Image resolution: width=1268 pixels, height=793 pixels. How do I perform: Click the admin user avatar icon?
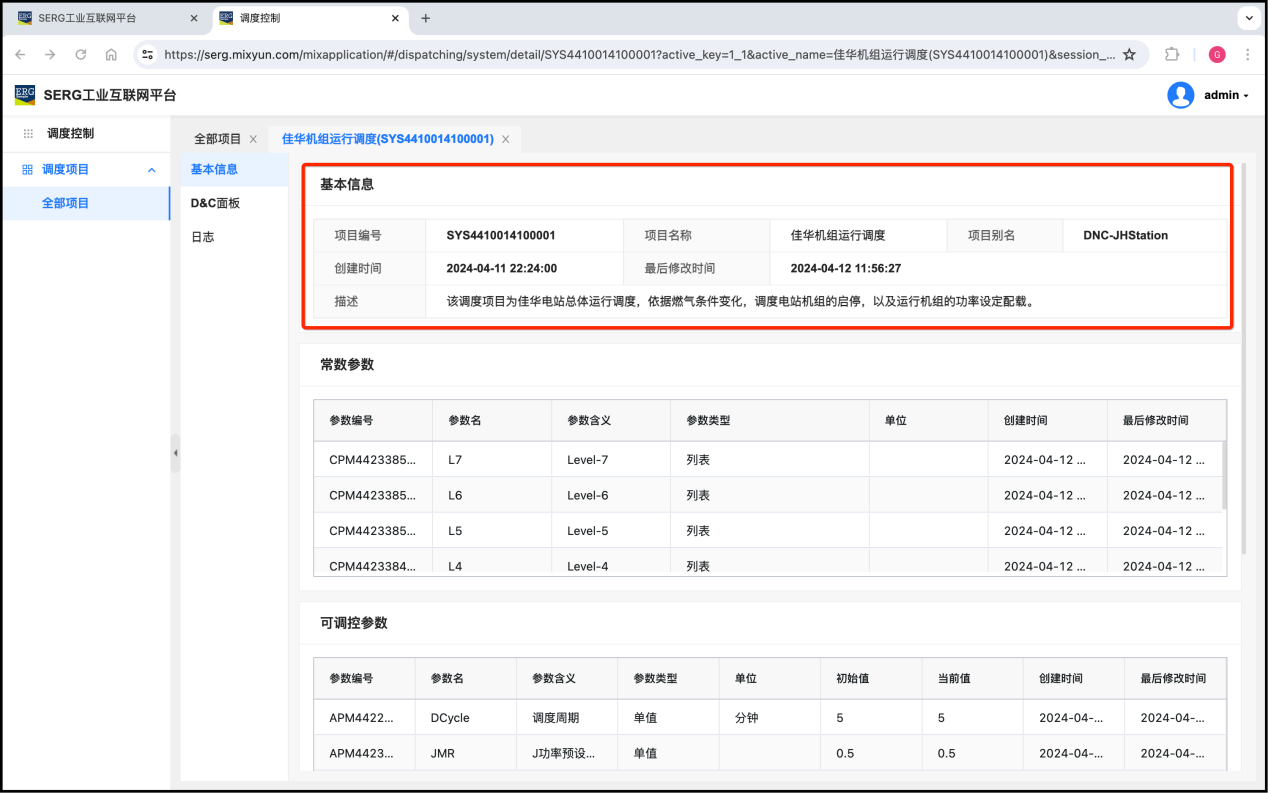[1180, 95]
